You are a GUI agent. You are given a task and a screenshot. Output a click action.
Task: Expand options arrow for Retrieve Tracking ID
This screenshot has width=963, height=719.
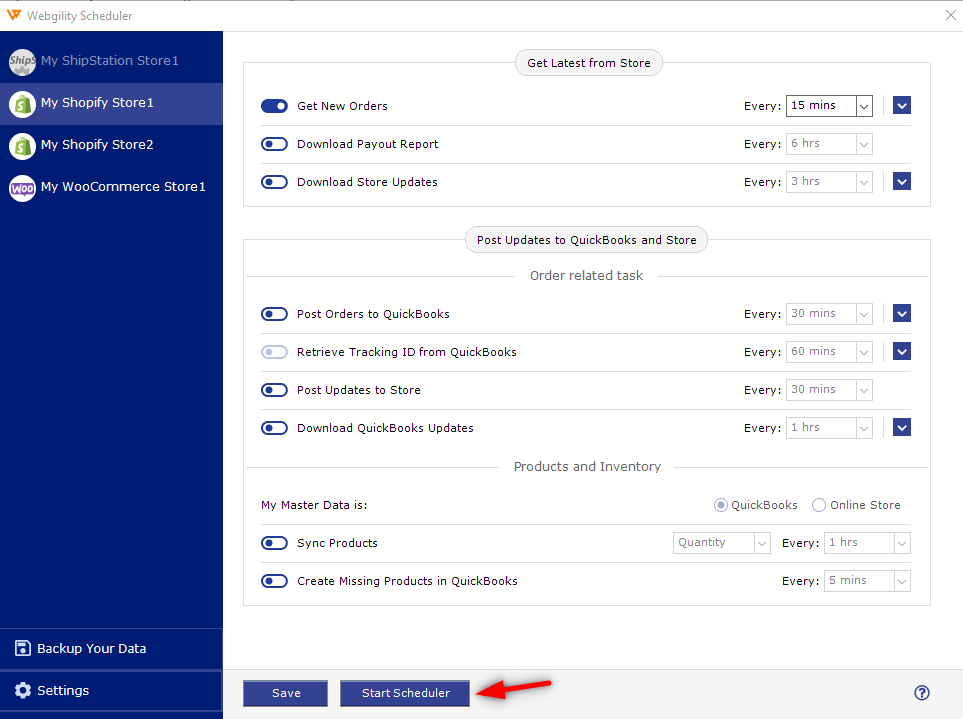(x=902, y=351)
